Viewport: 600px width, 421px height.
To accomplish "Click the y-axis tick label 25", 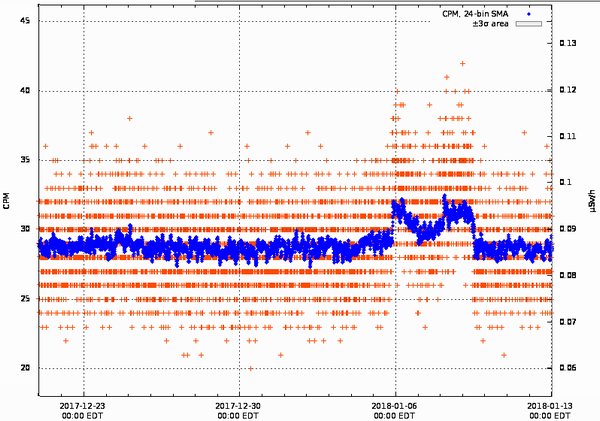I will [x=24, y=298].
